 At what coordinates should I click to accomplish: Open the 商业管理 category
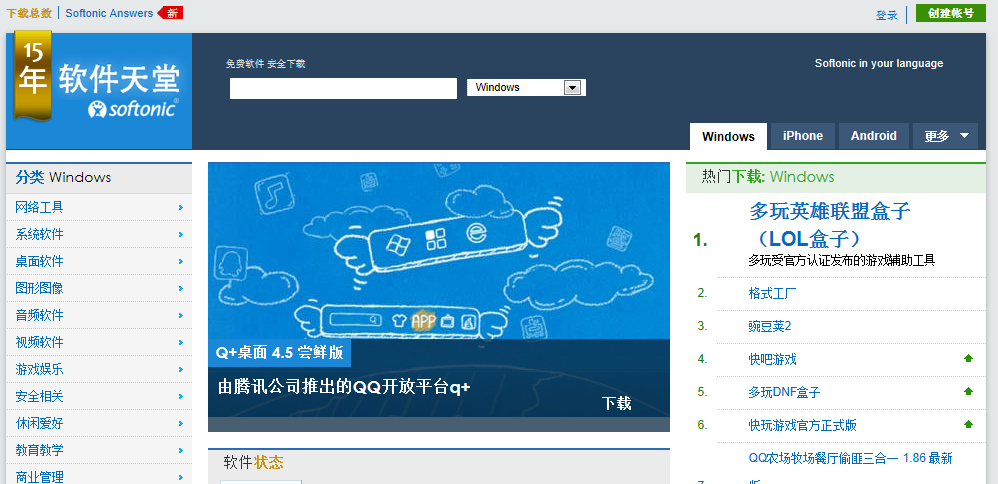click(x=39, y=477)
